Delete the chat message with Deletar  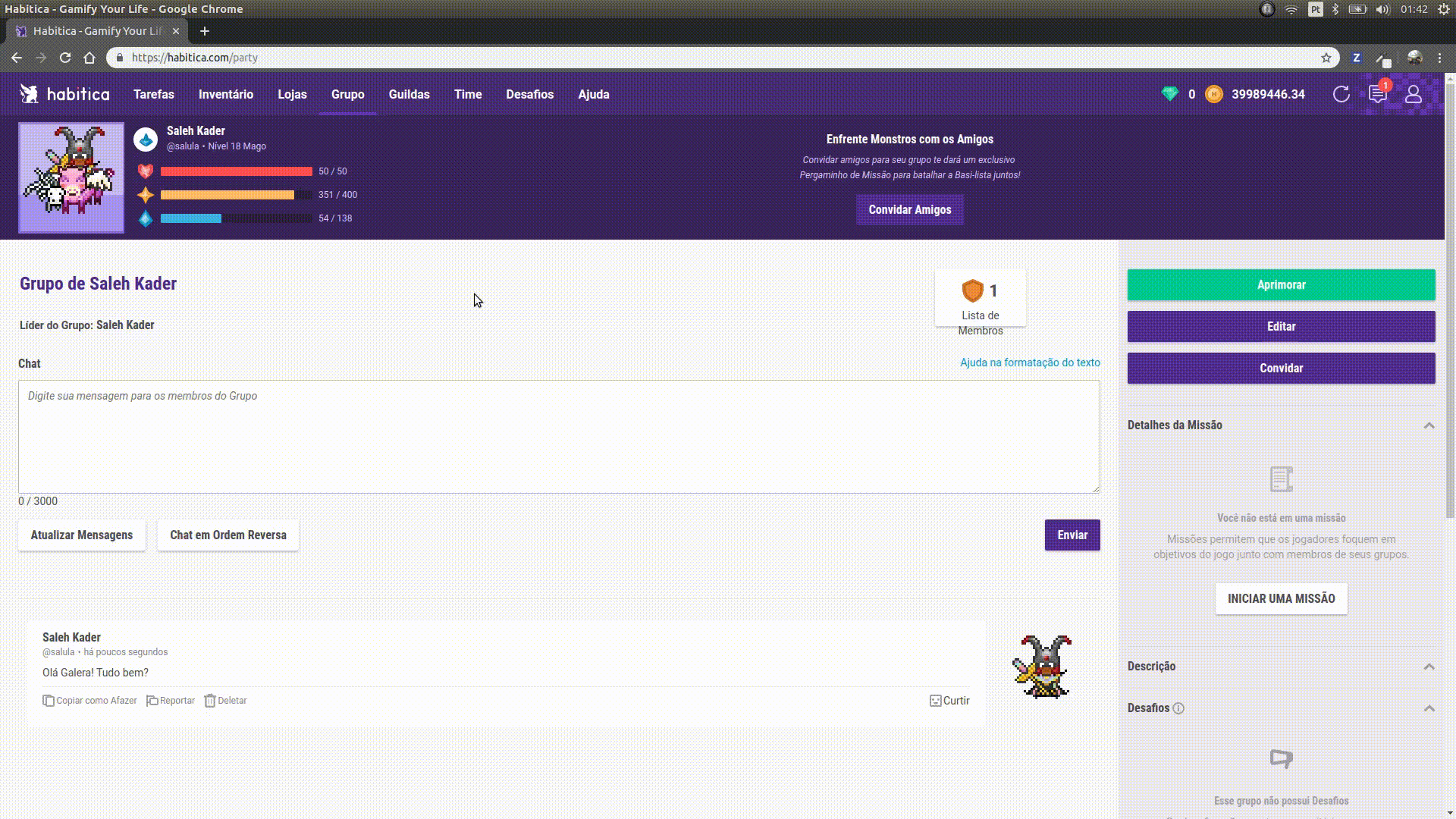[x=225, y=701]
